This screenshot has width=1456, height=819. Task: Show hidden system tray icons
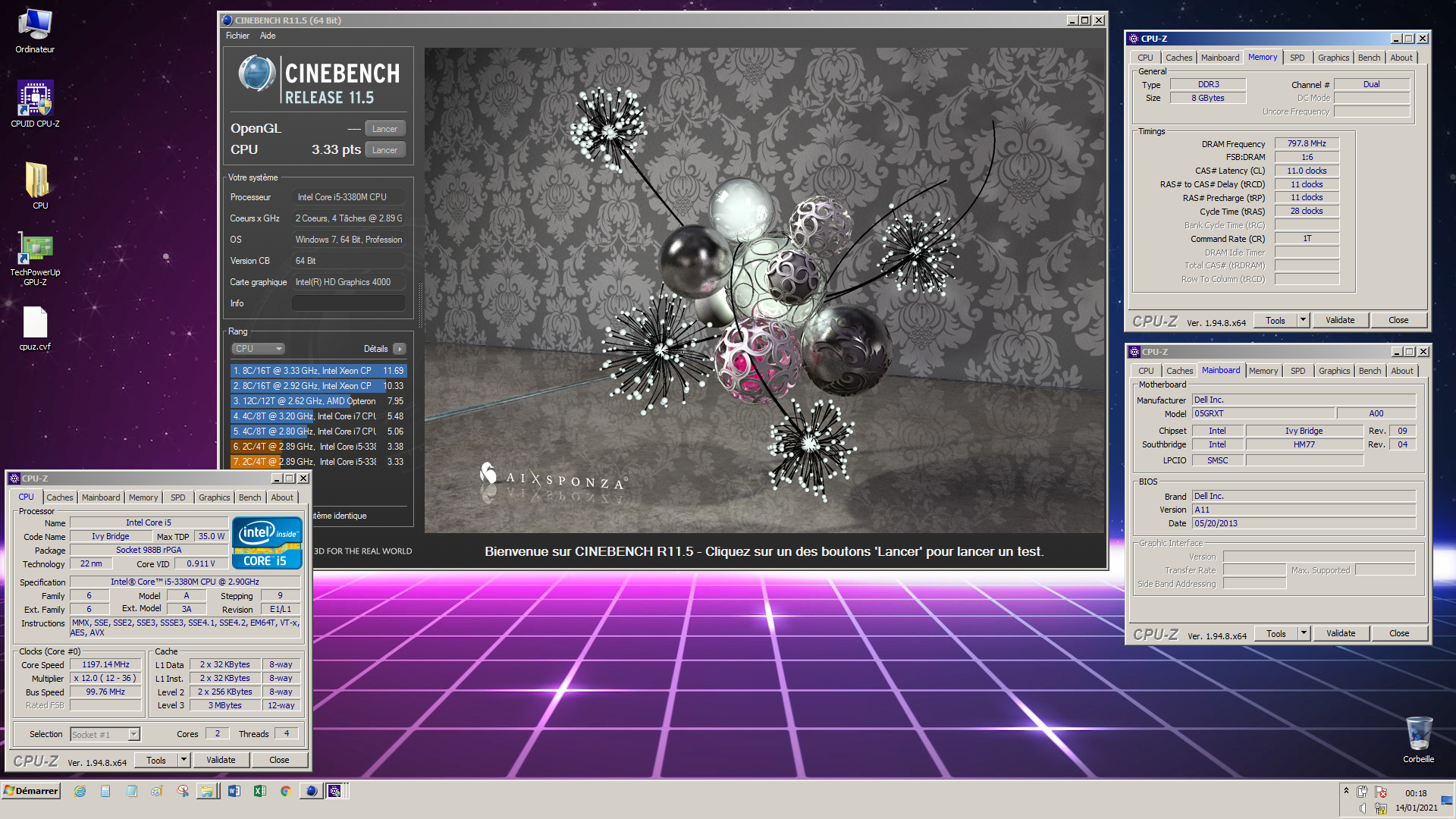pos(1346,791)
